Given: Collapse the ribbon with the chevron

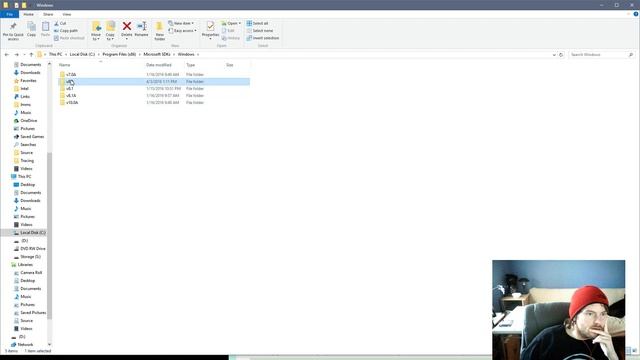Looking at the screenshot, I should pyautogui.click(x=629, y=14).
